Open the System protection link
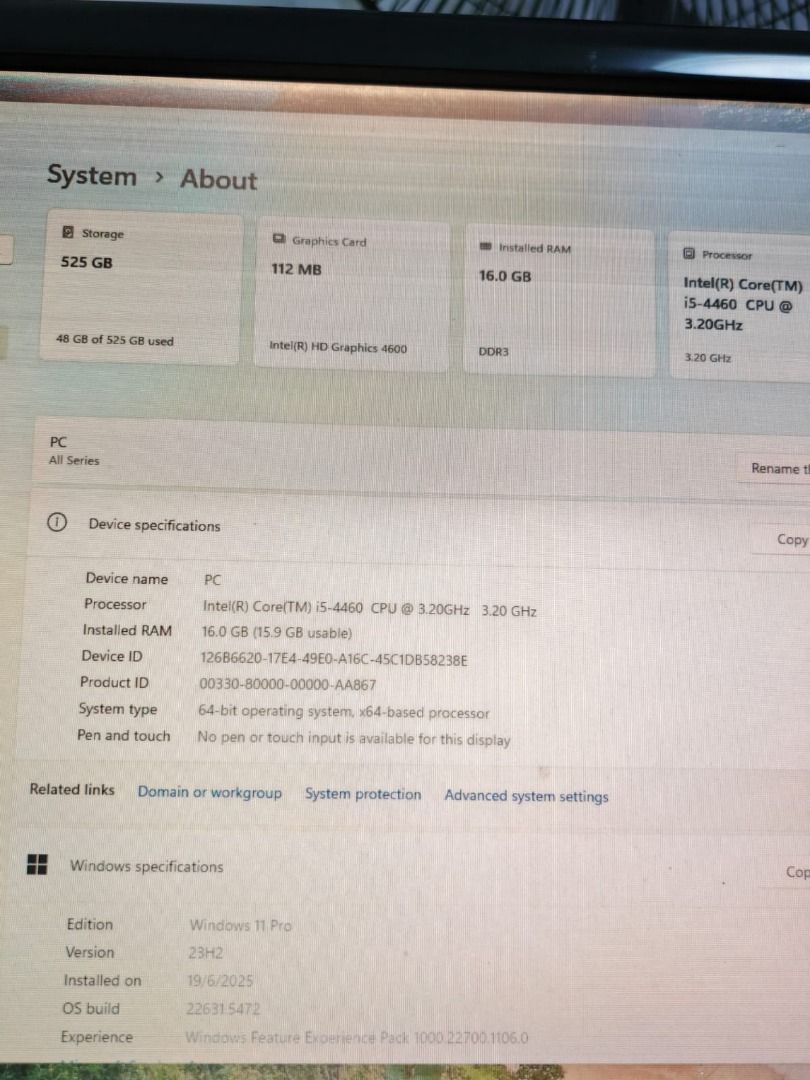 [x=363, y=793]
